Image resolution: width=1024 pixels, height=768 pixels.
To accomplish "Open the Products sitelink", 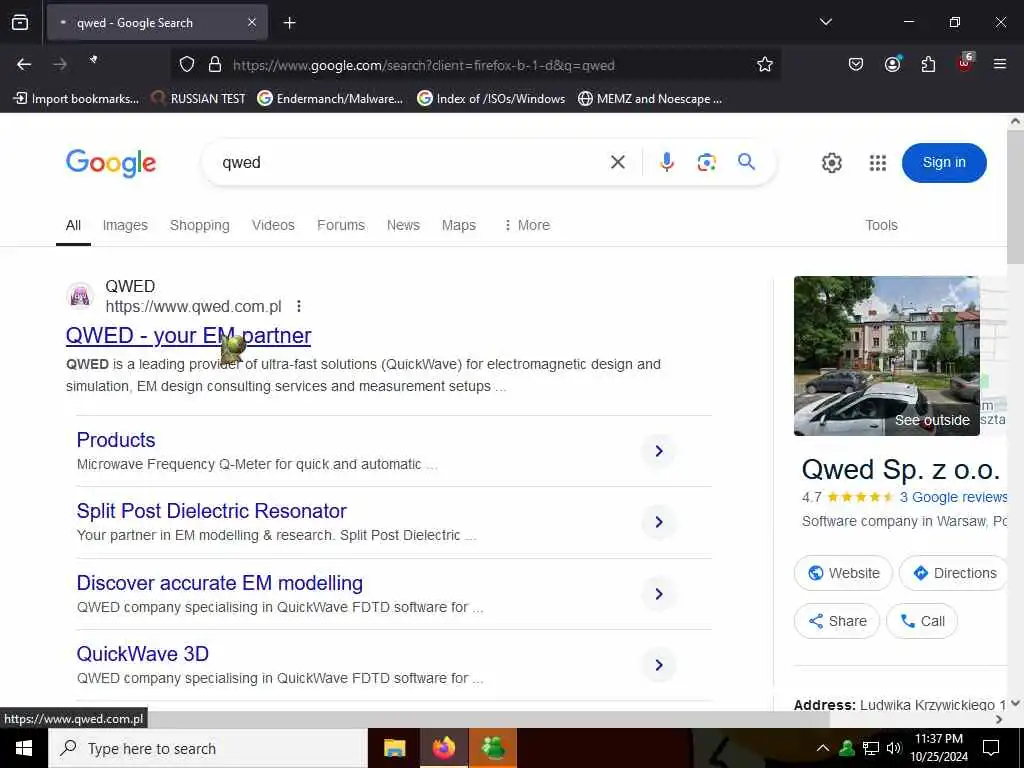I will [116, 440].
